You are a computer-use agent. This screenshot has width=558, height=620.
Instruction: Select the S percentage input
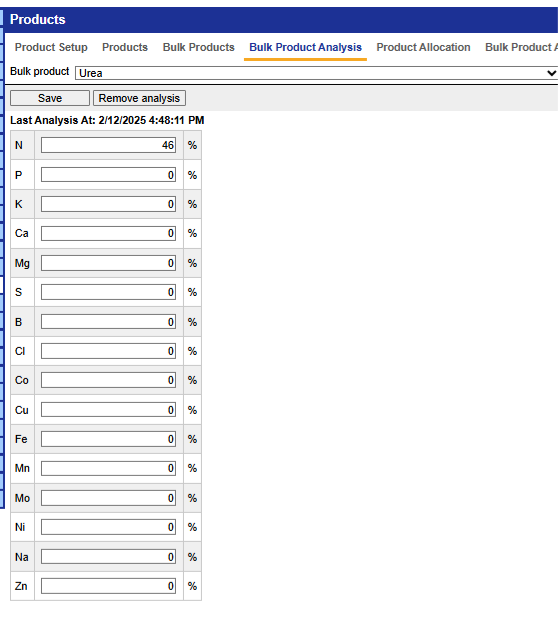click(x=108, y=292)
